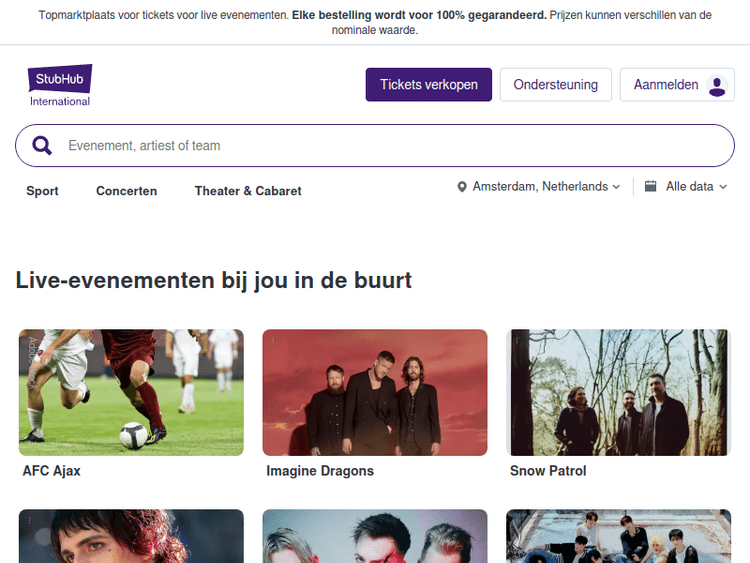
Task: Open the Theater & Cabaret menu
Action: point(248,191)
